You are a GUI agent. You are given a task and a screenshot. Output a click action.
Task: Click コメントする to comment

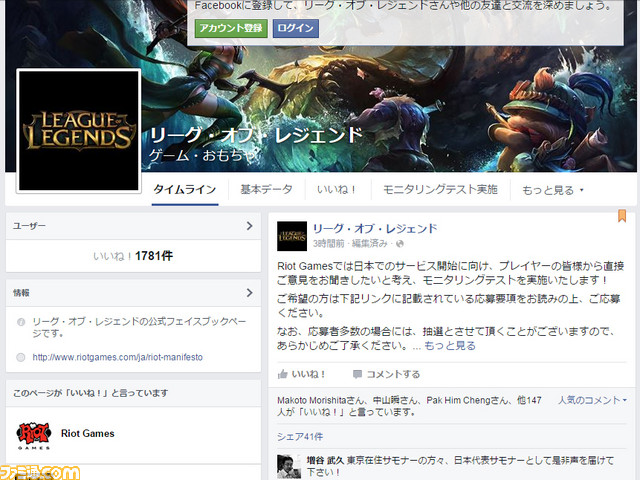[x=393, y=374]
